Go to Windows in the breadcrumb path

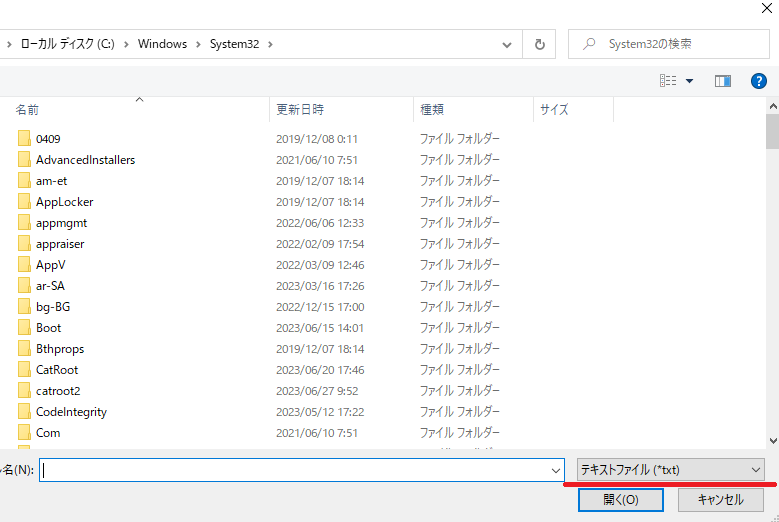(x=162, y=44)
